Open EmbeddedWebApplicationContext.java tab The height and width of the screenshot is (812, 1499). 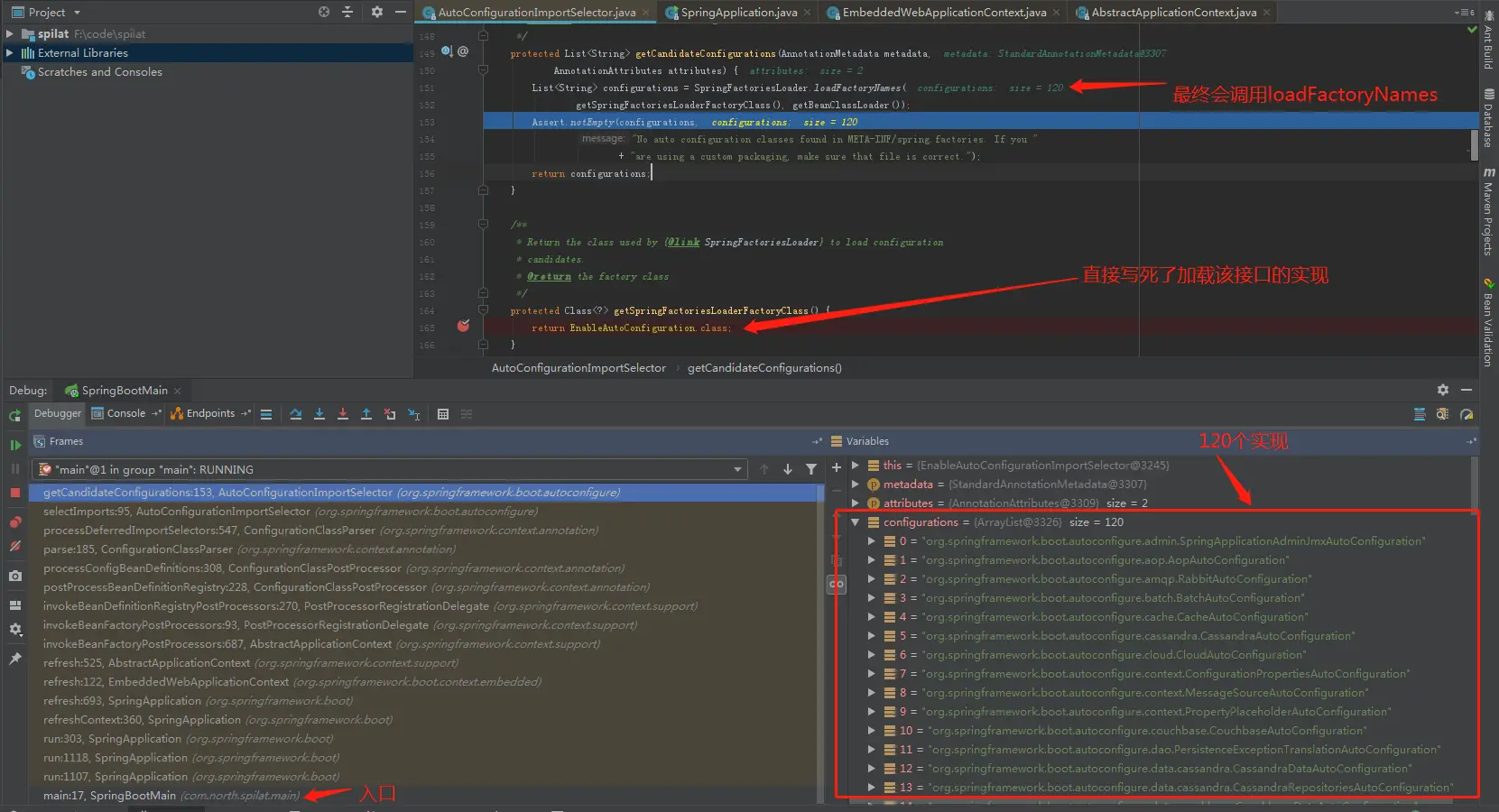coord(944,13)
